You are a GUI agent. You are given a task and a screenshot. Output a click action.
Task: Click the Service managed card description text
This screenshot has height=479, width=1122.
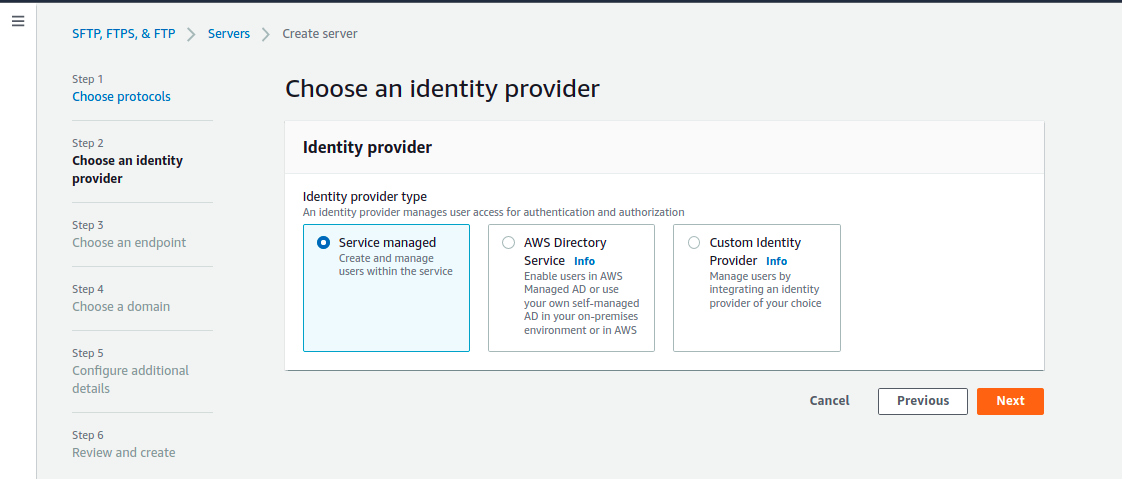click(x=396, y=264)
